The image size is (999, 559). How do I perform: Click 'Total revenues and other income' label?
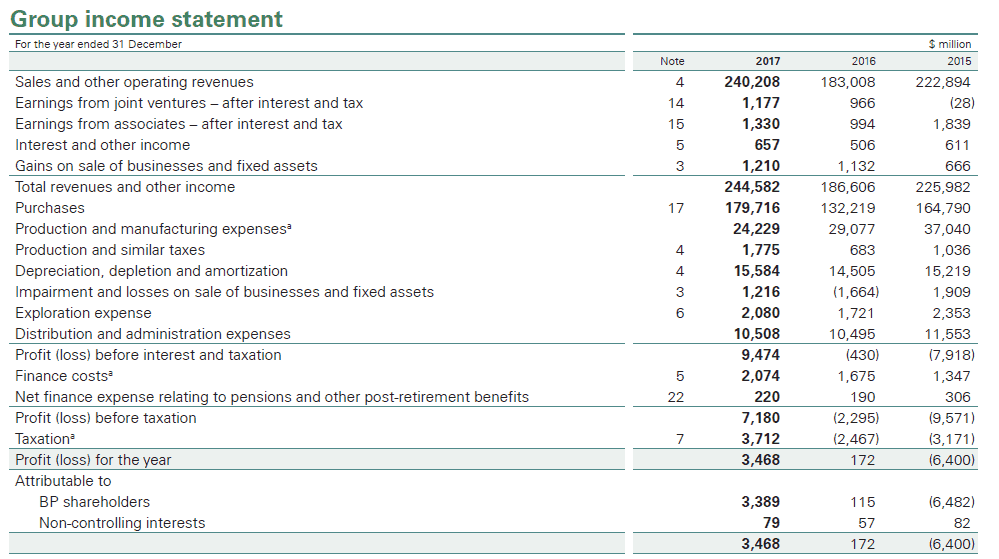[x=125, y=187]
